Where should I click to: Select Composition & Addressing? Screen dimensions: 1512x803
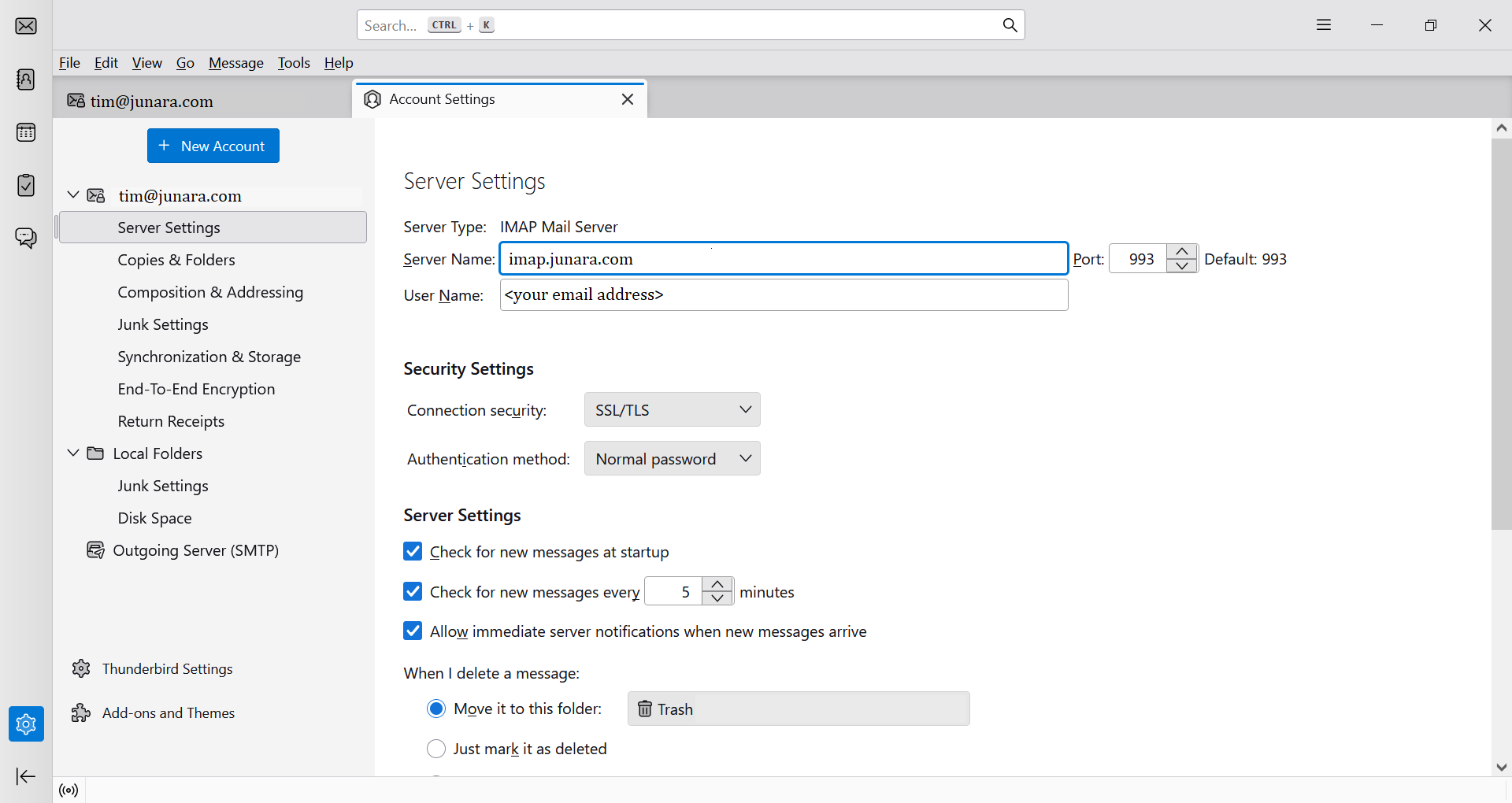(213, 292)
